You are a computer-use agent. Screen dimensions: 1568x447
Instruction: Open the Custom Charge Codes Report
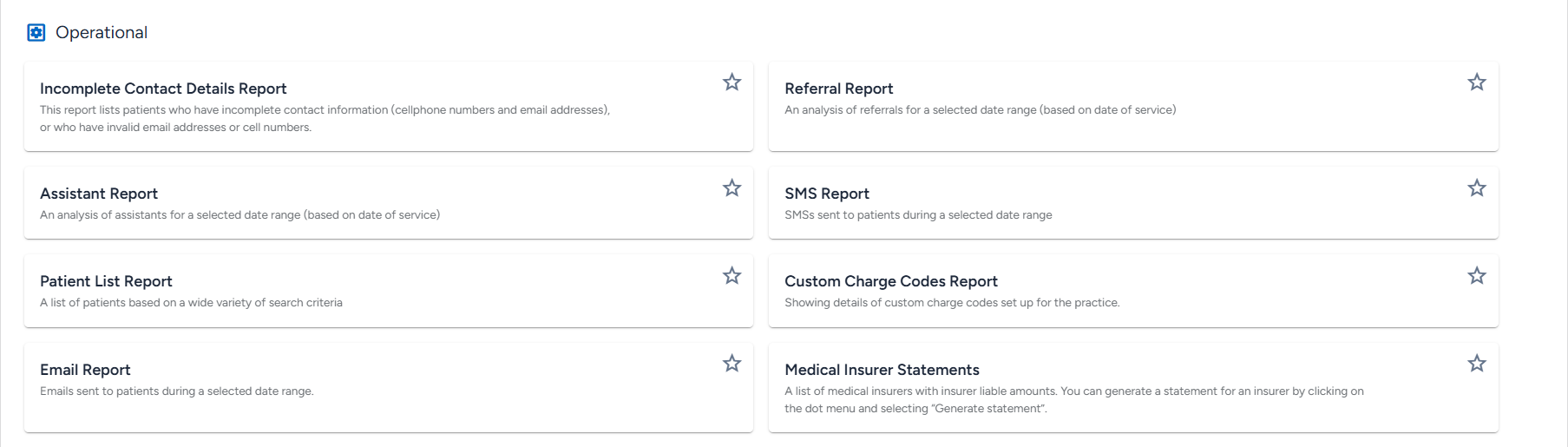tap(891, 281)
